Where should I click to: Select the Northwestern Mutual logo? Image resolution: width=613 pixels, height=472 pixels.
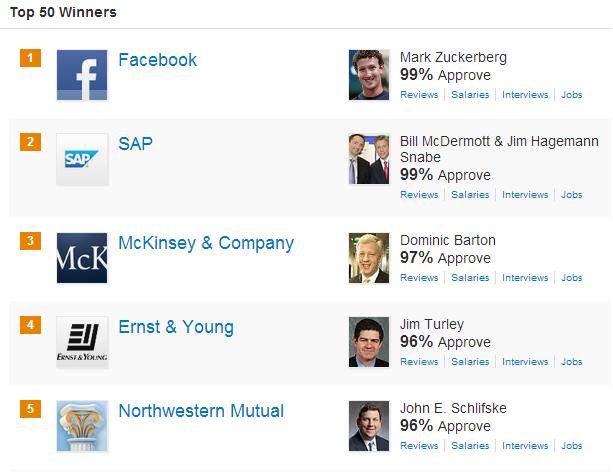point(82,426)
